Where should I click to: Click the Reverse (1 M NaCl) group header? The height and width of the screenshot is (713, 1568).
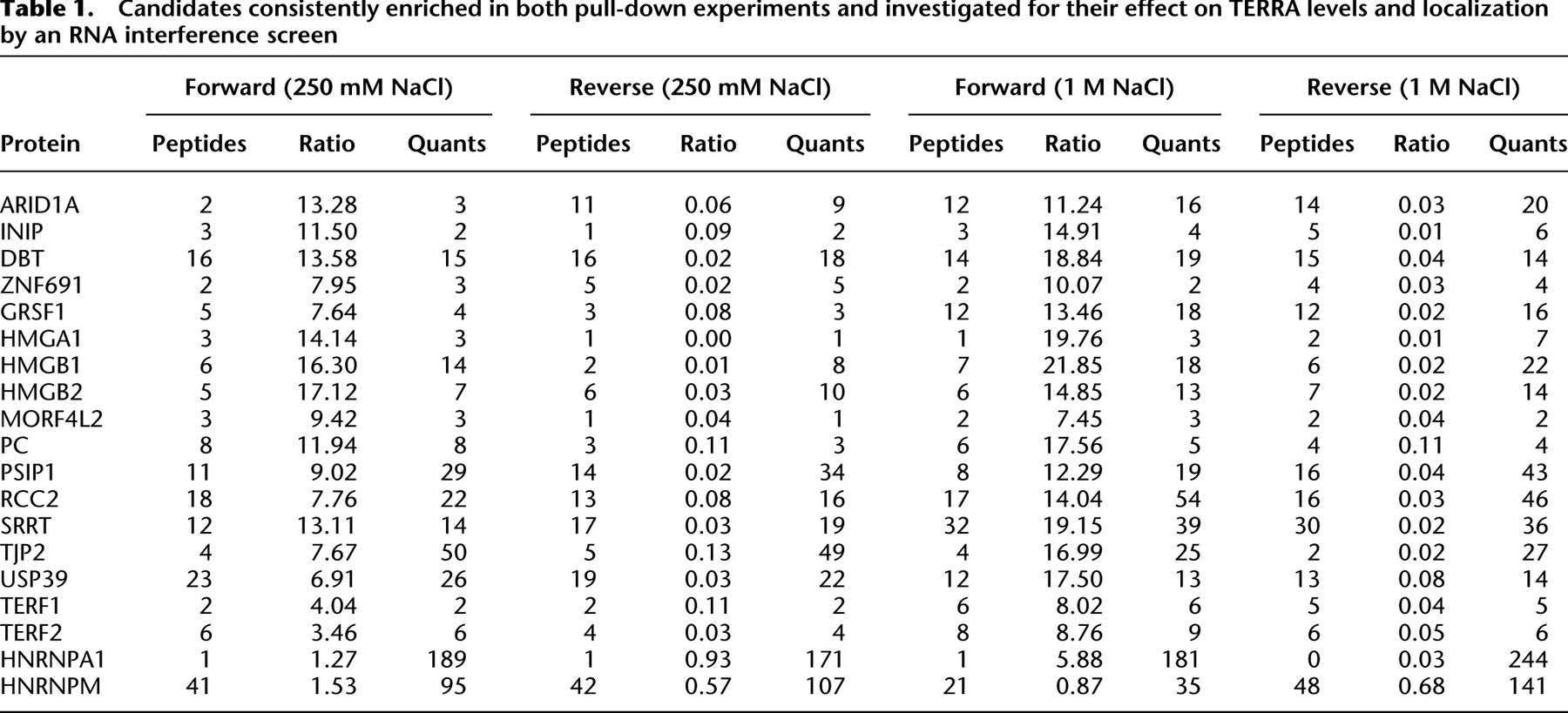pyautogui.click(x=1413, y=88)
